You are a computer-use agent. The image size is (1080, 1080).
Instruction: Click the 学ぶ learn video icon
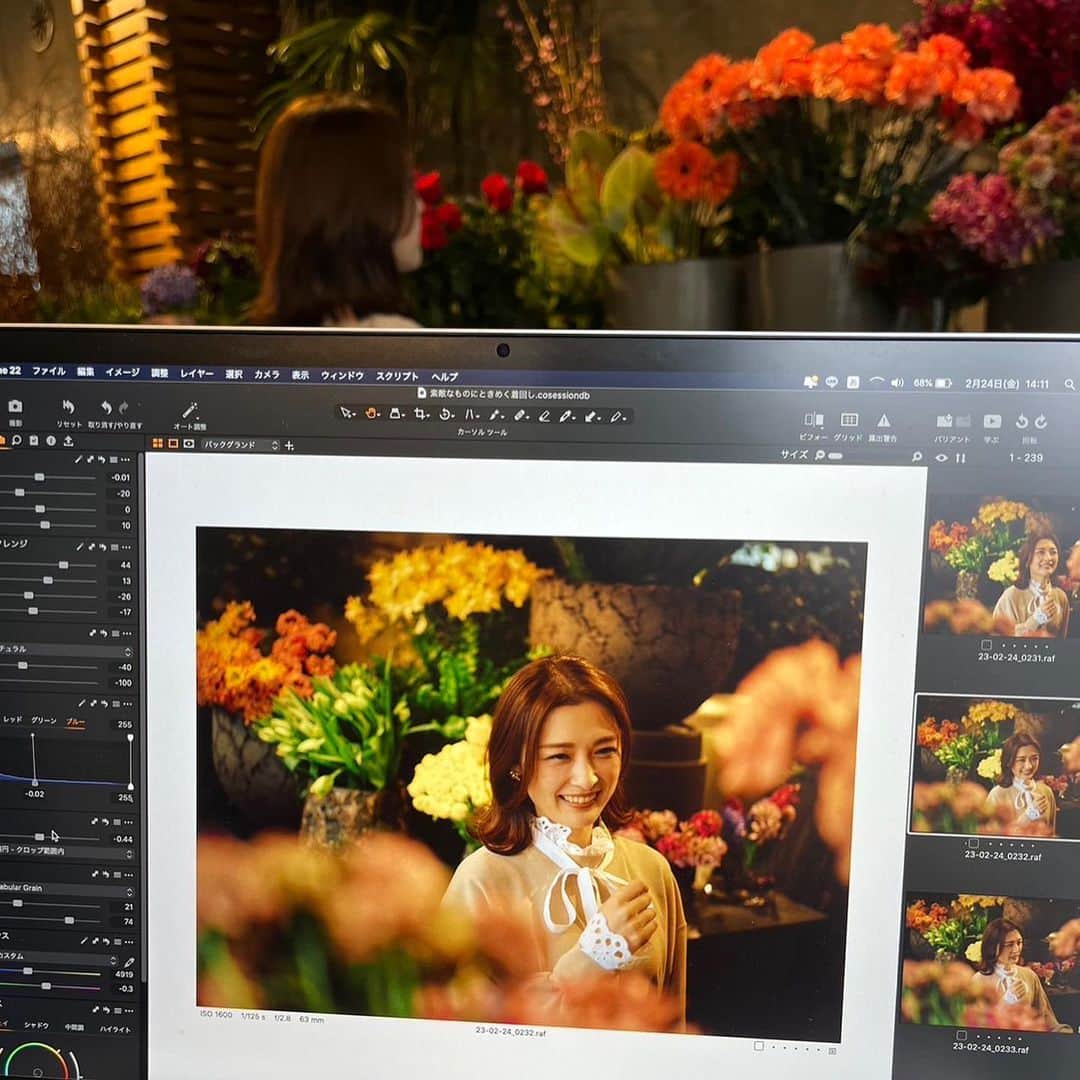(x=992, y=421)
